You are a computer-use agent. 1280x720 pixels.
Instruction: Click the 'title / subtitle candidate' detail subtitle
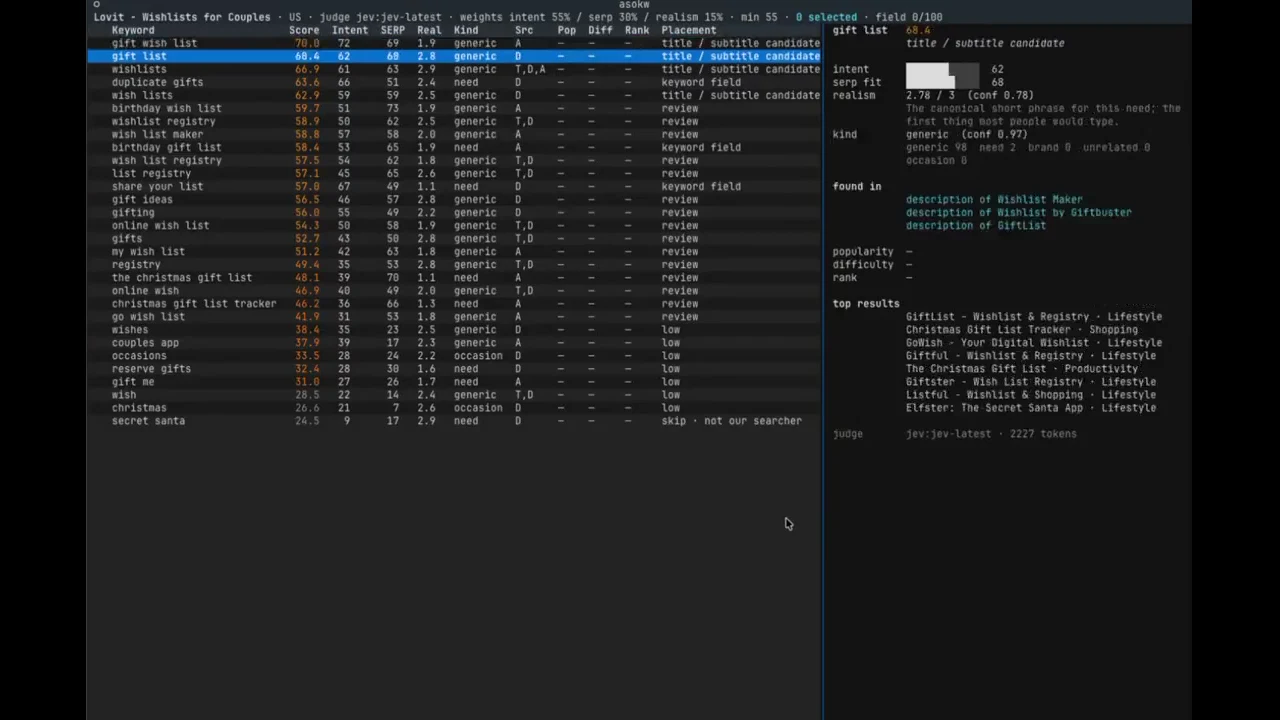click(x=985, y=43)
